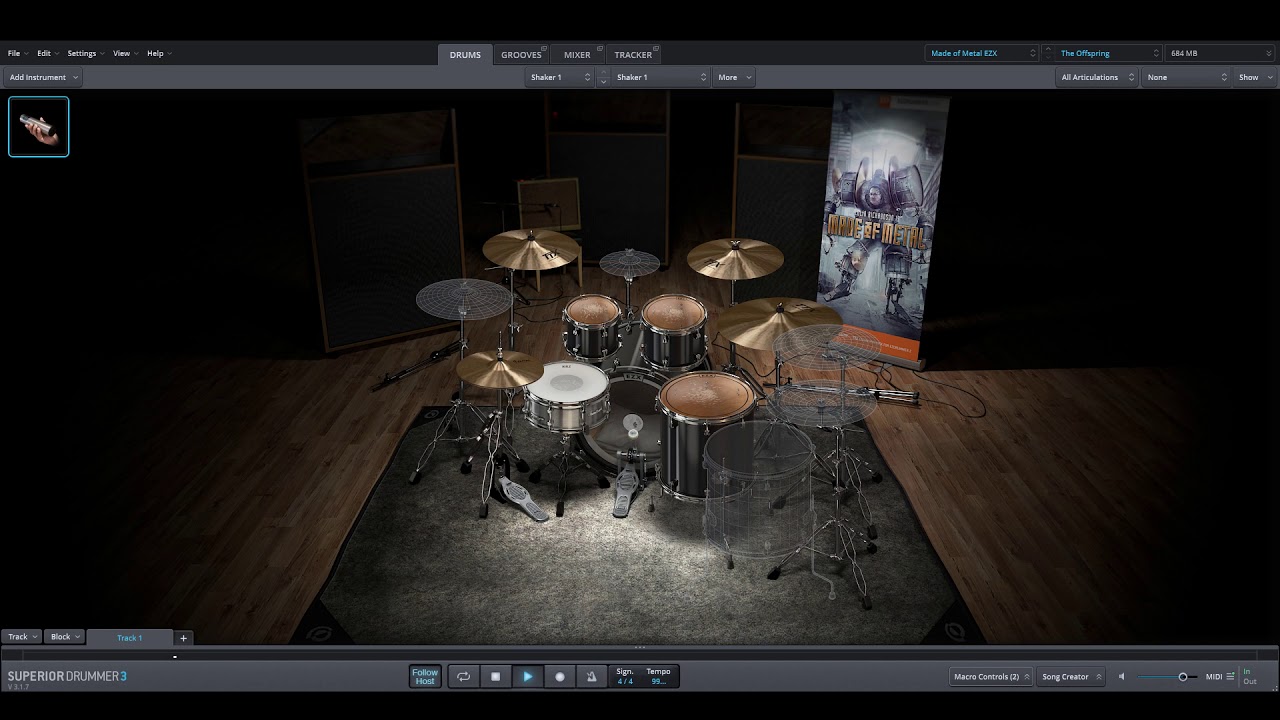Select the shaker instrument thumbnail

(x=39, y=127)
